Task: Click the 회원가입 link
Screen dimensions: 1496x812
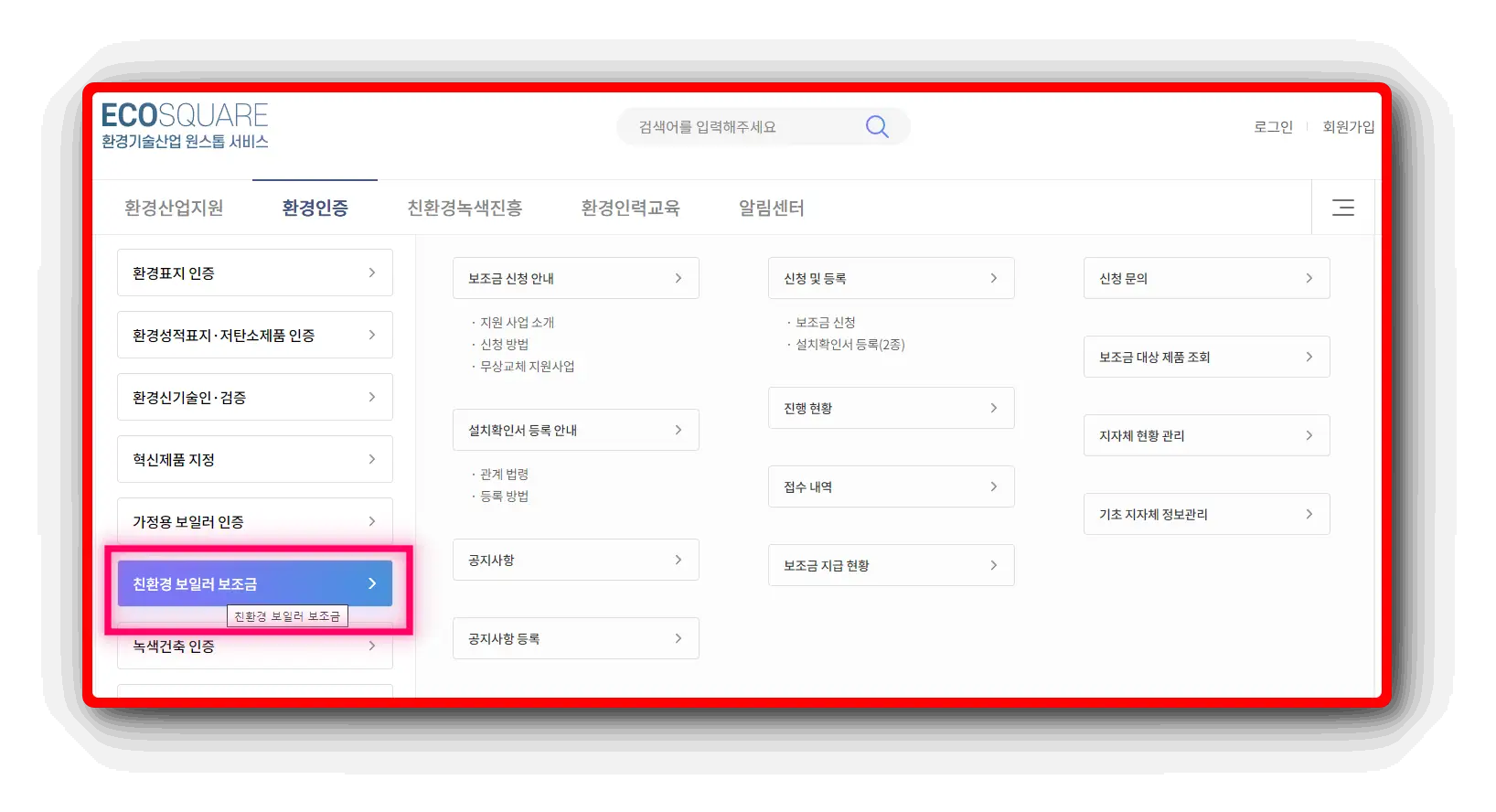Action: point(1349,127)
